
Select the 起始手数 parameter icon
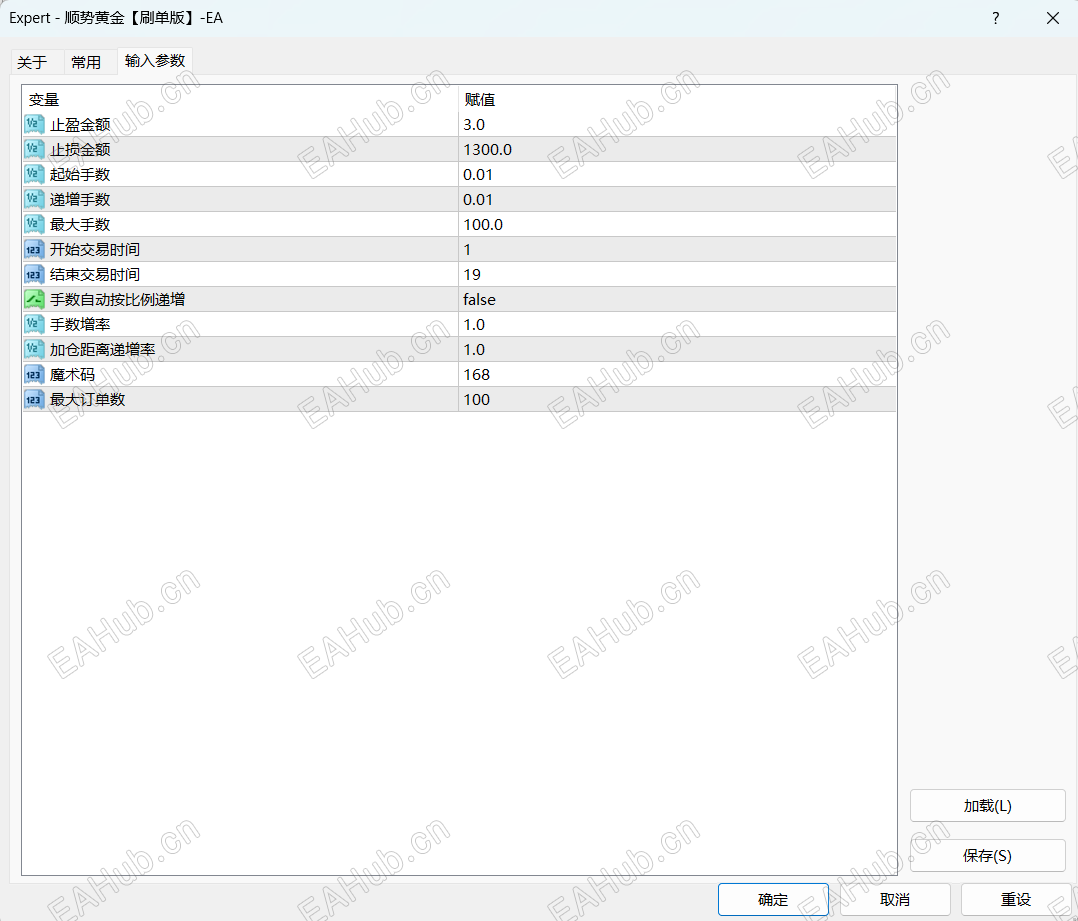point(32,174)
